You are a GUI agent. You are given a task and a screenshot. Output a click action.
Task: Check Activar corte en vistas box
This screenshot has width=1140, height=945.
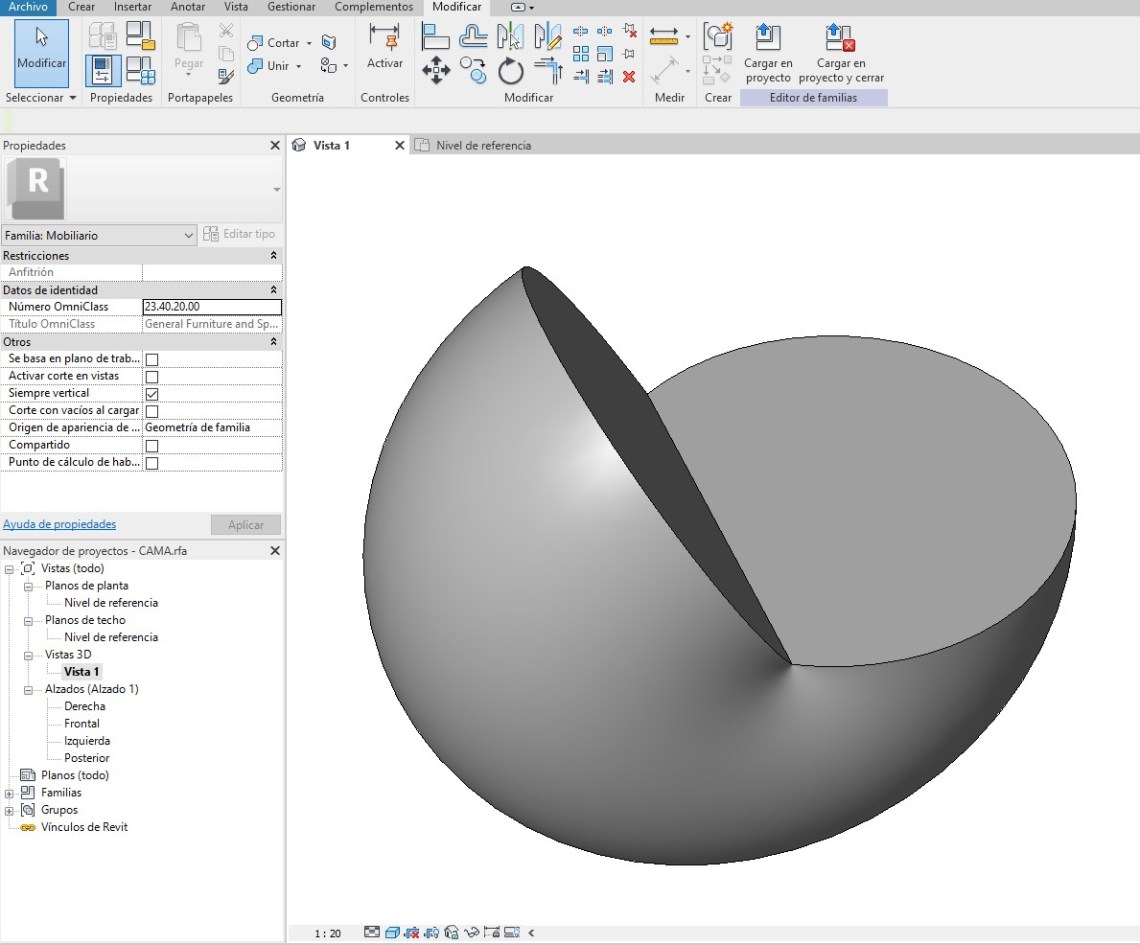point(152,377)
